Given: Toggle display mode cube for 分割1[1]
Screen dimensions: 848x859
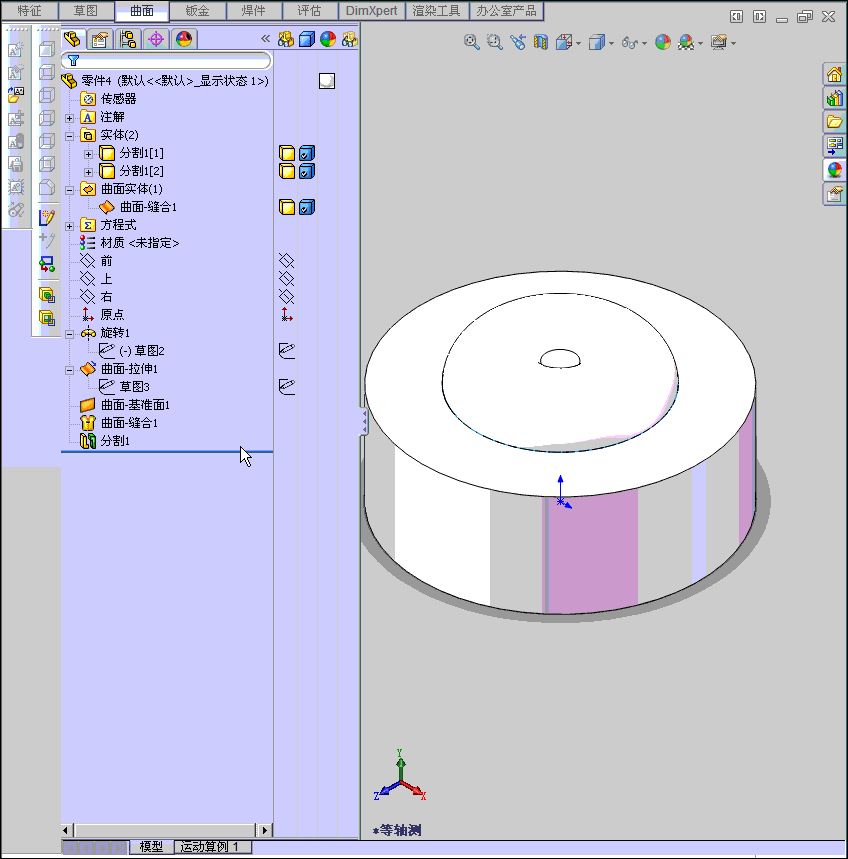Looking at the screenshot, I should point(307,153).
